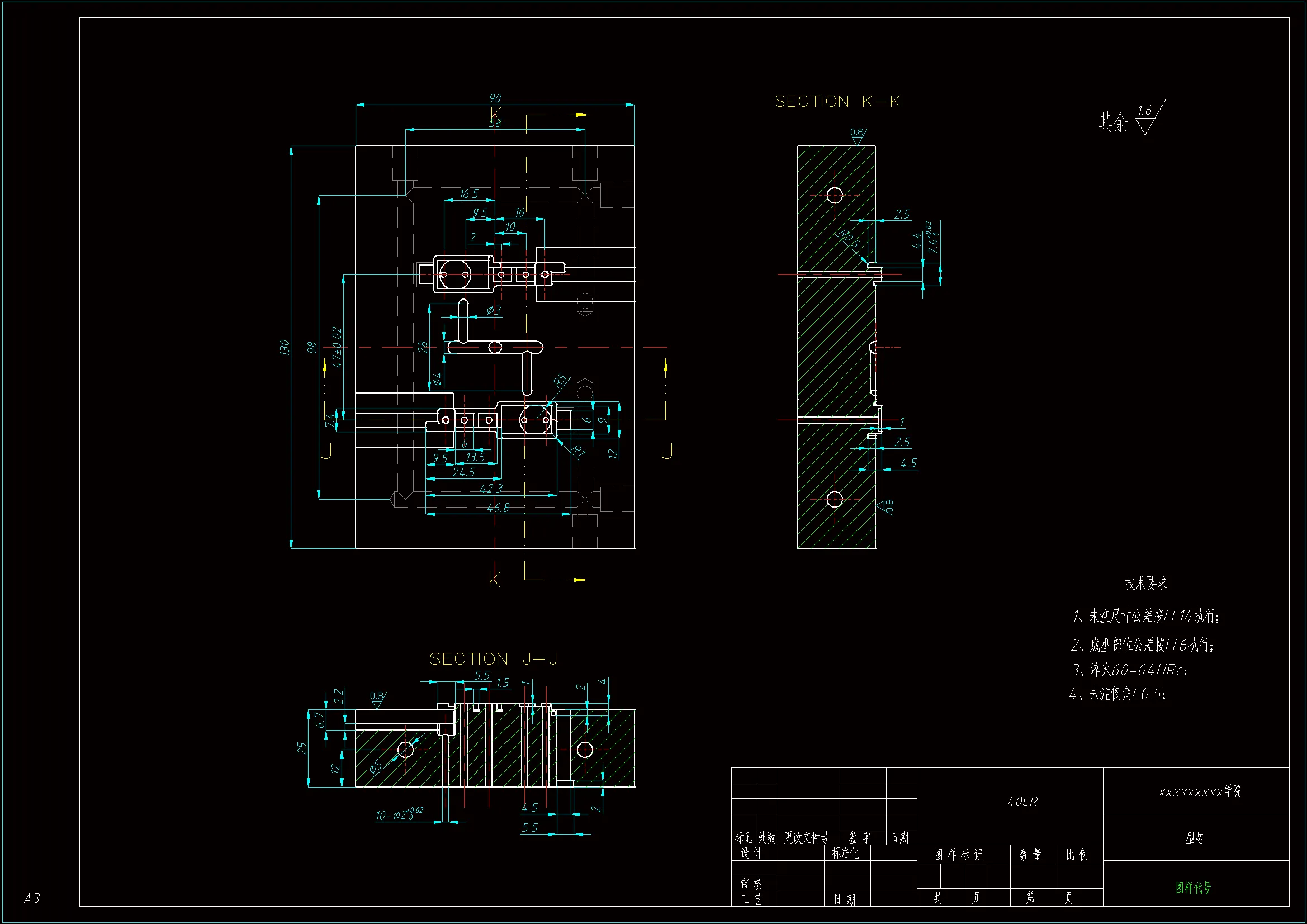Viewport: 1307px width, 924px height.
Task: Click the lower K section marker
Action: point(494,580)
